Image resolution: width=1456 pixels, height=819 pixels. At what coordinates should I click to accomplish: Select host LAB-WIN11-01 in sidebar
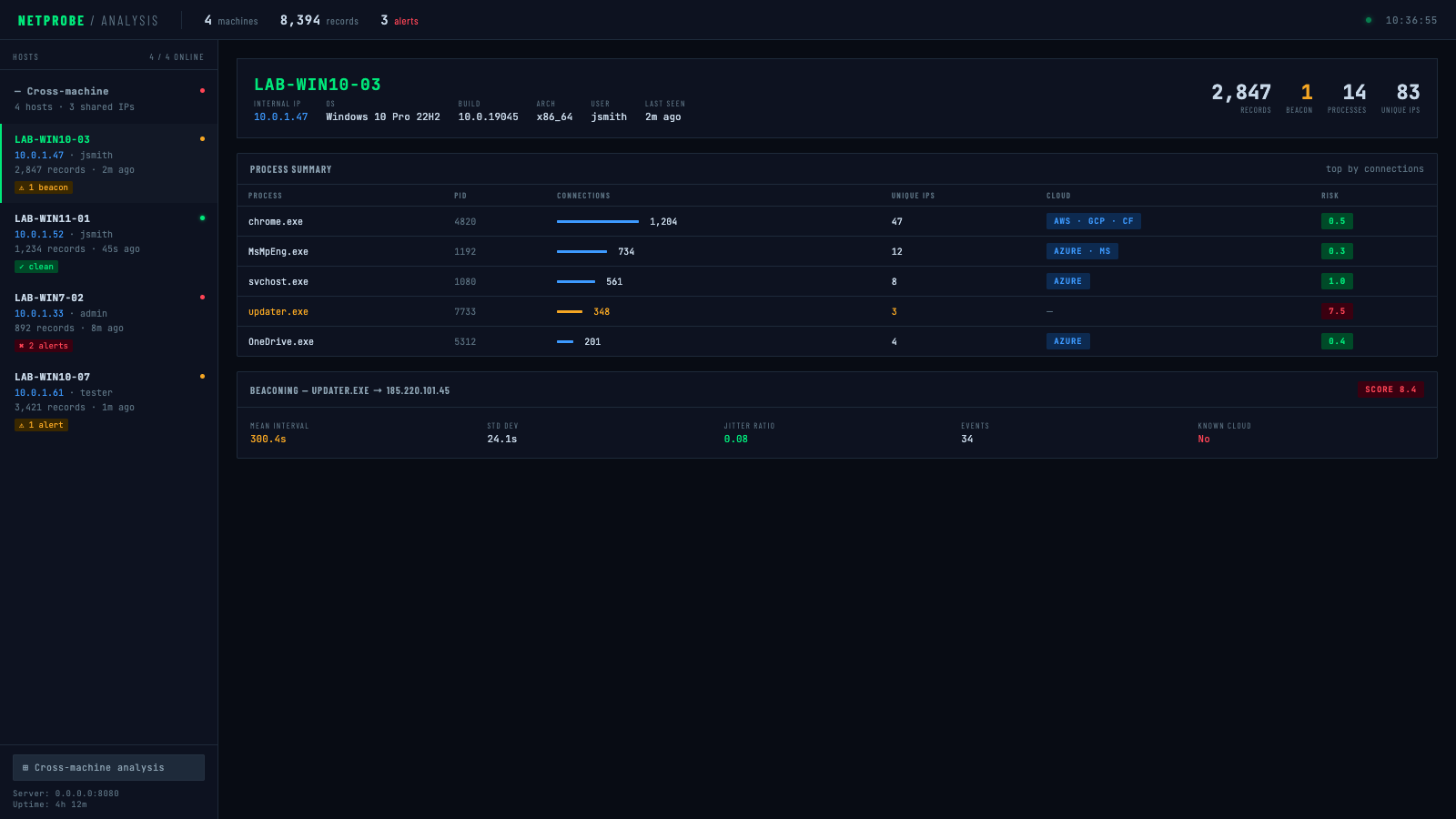coord(109,243)
